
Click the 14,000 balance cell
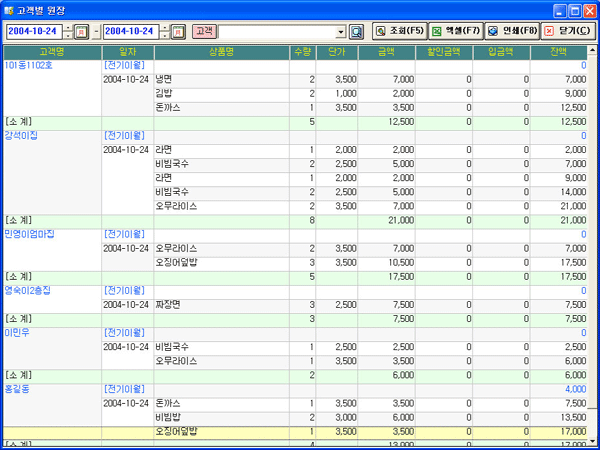click(559, 192)
